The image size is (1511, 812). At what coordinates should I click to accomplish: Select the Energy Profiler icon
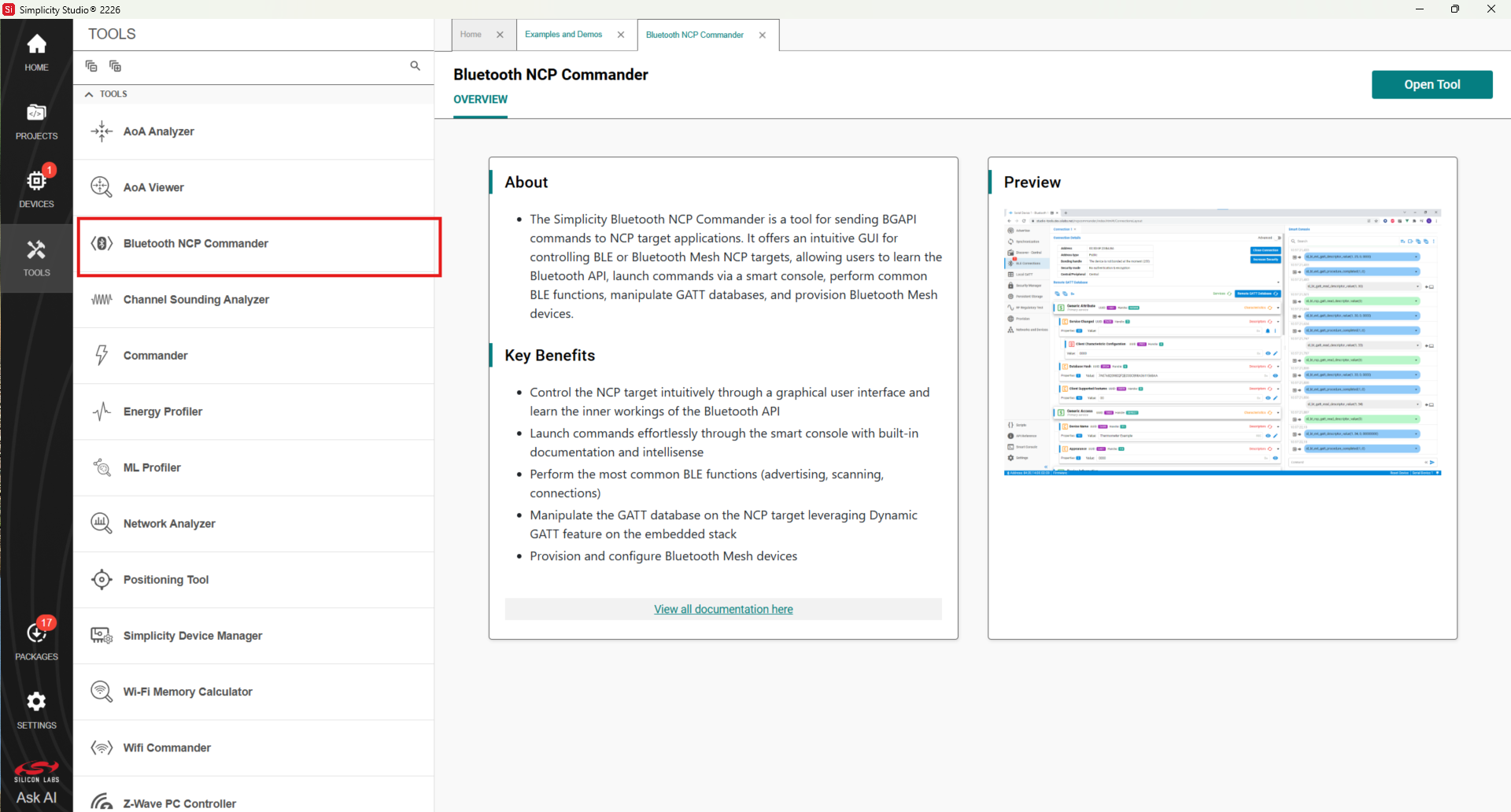(x=102, y=412)
